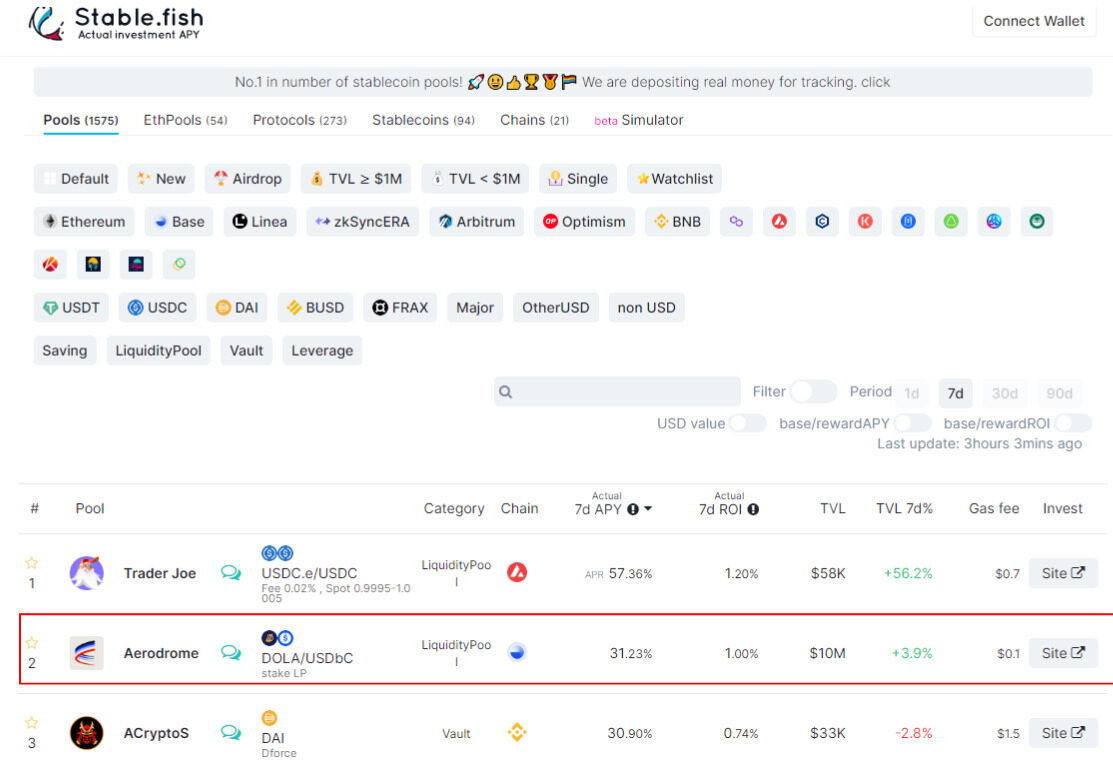
Task: Open the chat icon for Trader Joe pool
Action: pyautogui.click(x=231, y=573)
